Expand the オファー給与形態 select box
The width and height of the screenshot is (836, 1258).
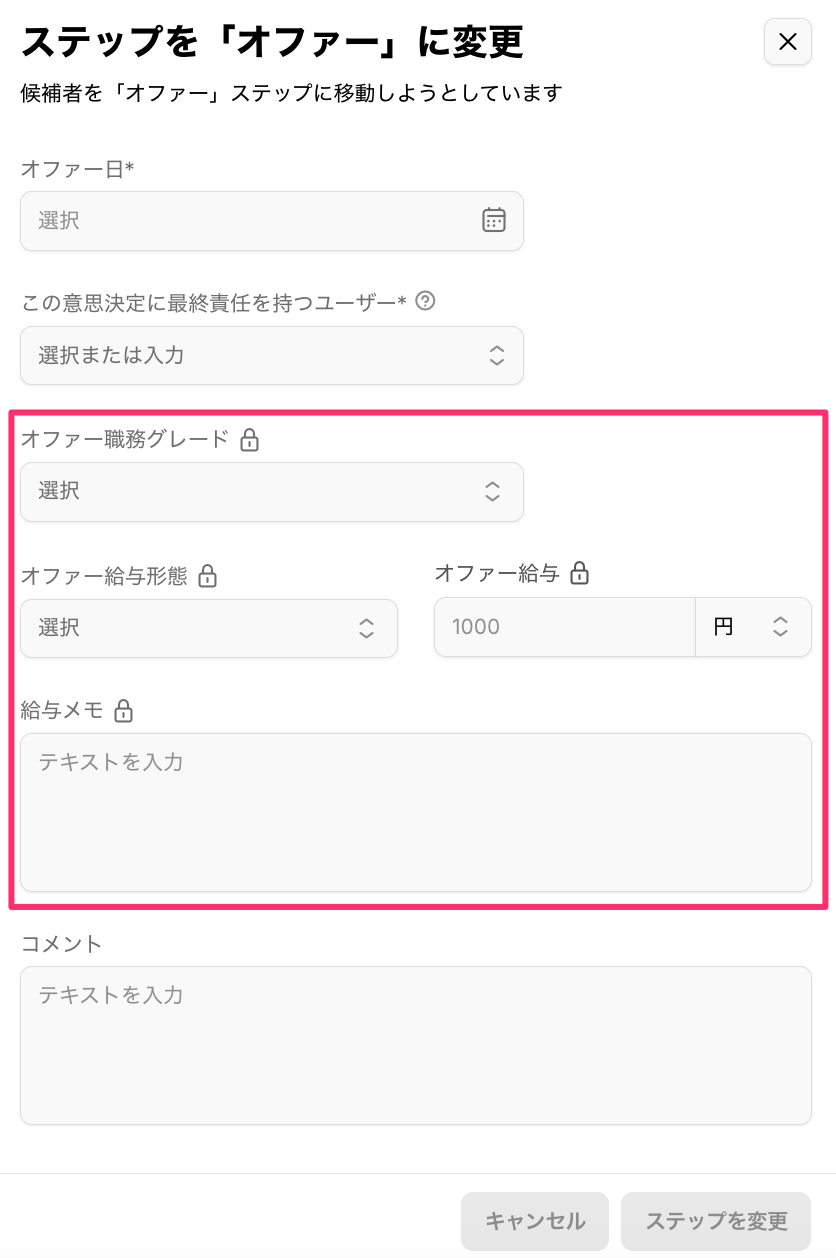(208, 628)
